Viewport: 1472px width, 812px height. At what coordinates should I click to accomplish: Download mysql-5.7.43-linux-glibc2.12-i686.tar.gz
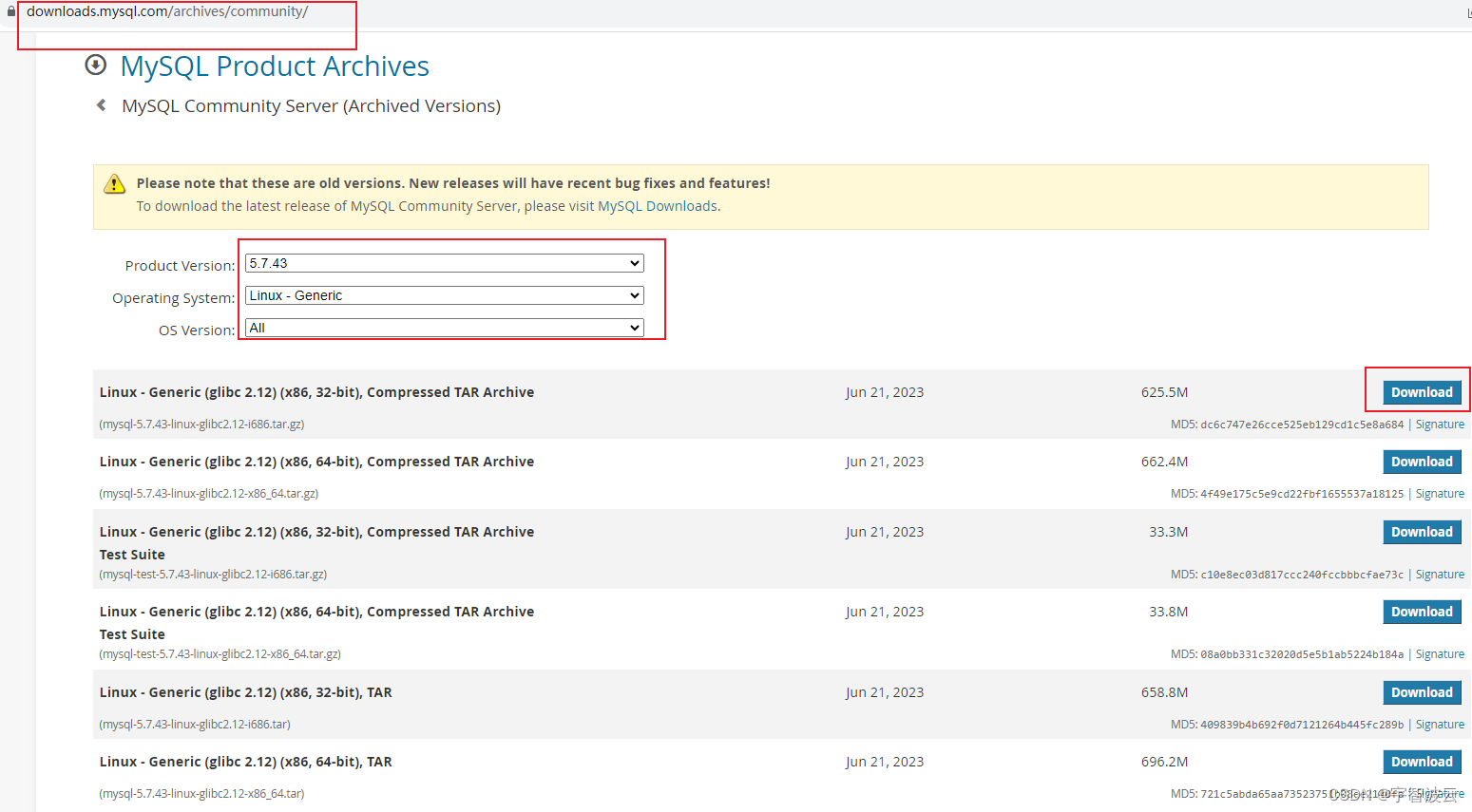[x=1422, y=392]
